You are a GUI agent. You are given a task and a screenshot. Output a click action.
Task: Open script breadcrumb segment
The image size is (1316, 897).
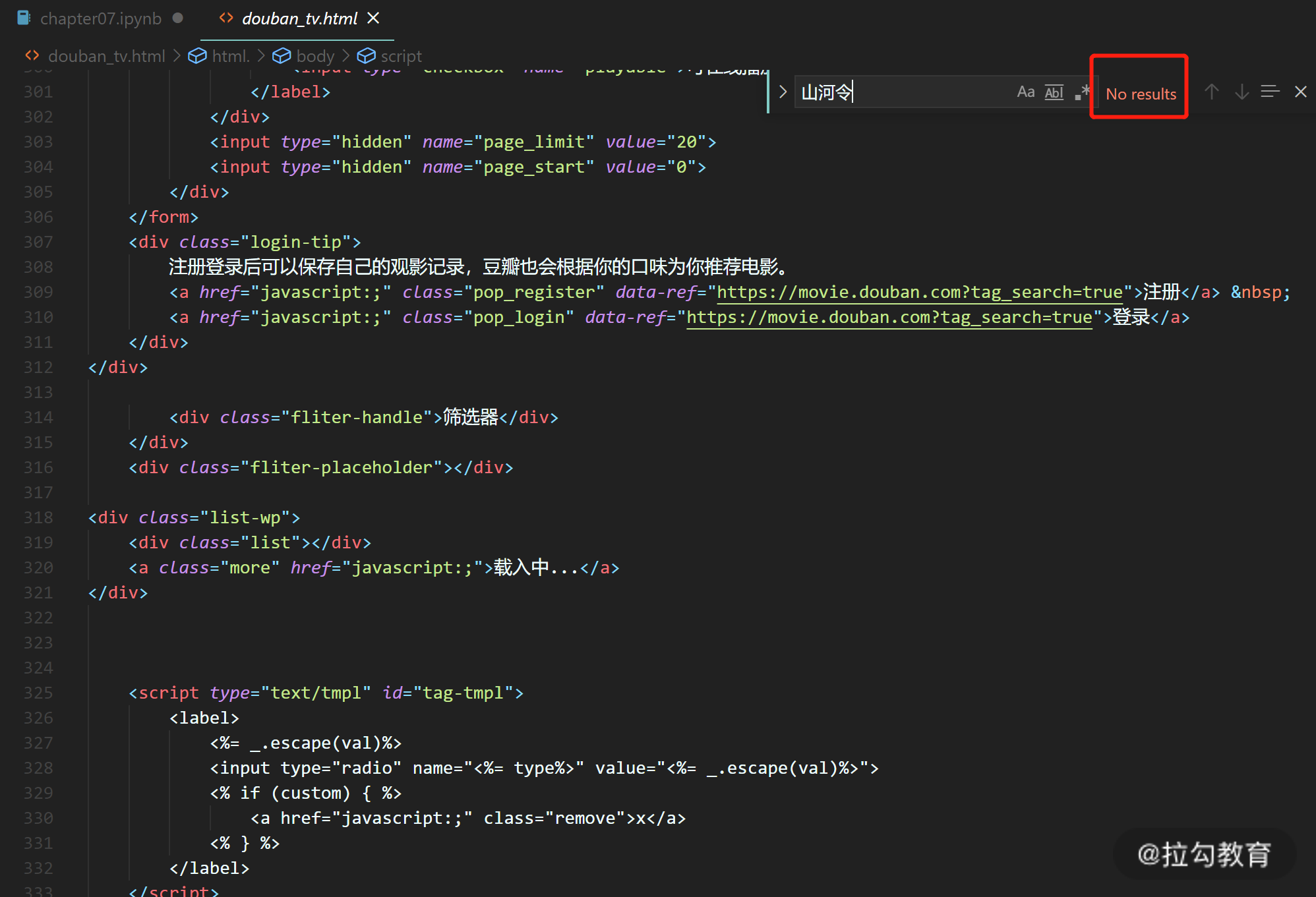[x=401, y=56]
